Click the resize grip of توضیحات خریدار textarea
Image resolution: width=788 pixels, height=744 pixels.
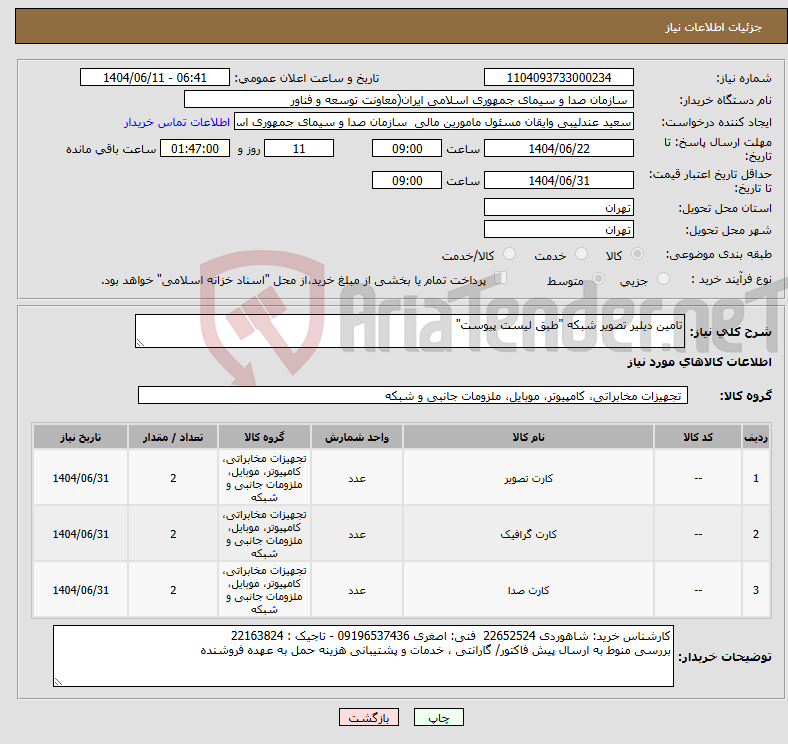click(x=58, y=682)
